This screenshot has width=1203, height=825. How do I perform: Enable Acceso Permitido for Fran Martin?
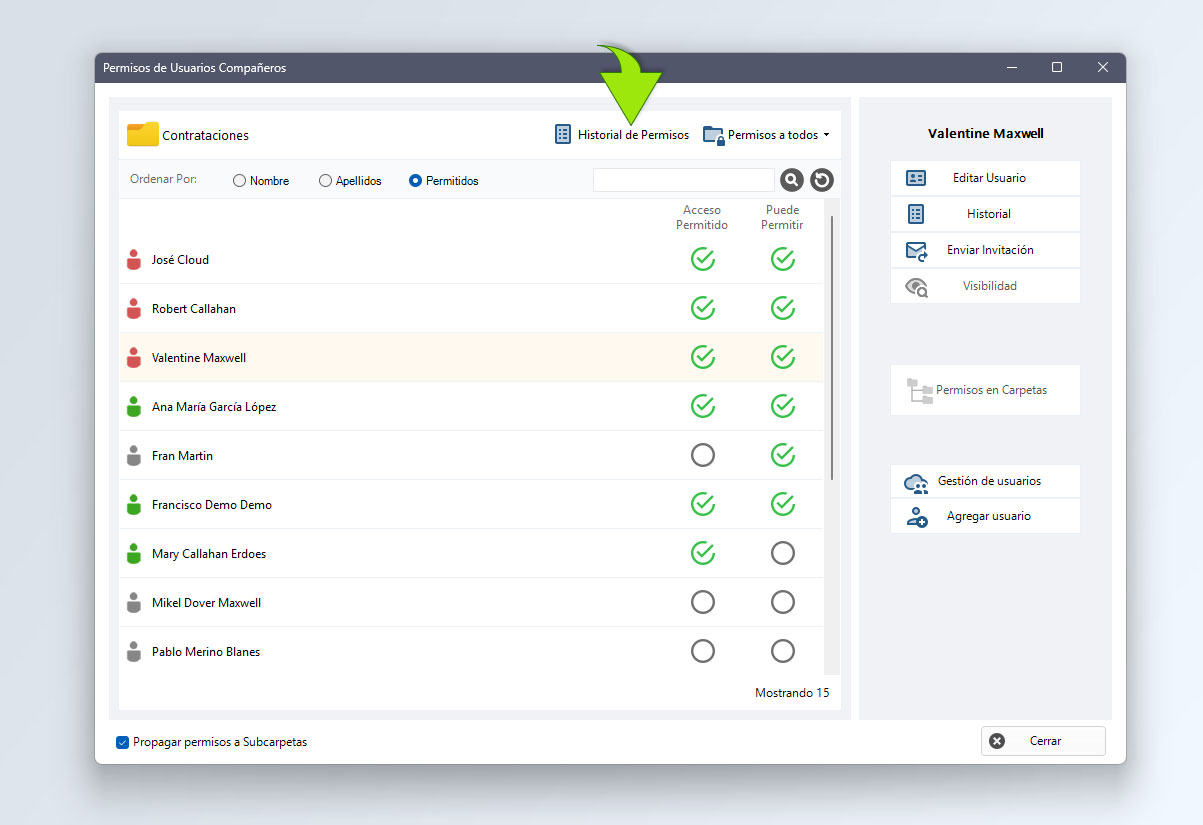[x=703, y=456]
